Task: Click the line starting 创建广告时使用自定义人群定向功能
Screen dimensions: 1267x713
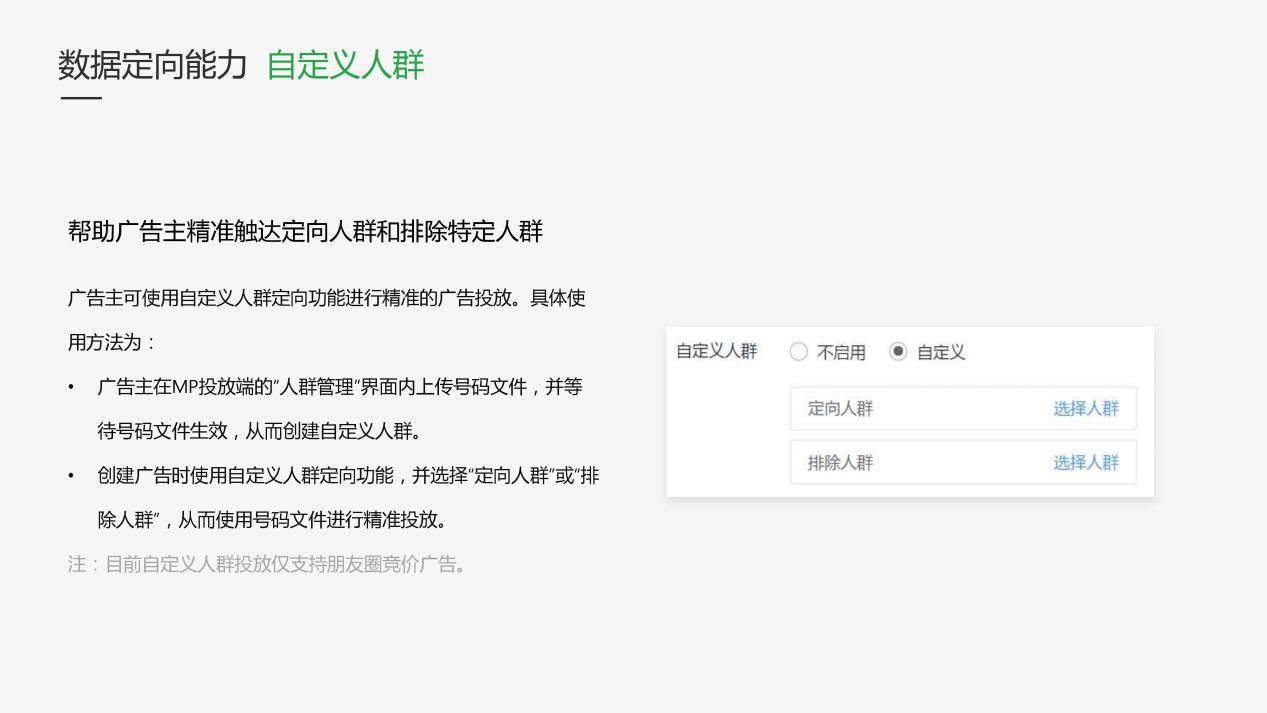Action: click(348, 476)
